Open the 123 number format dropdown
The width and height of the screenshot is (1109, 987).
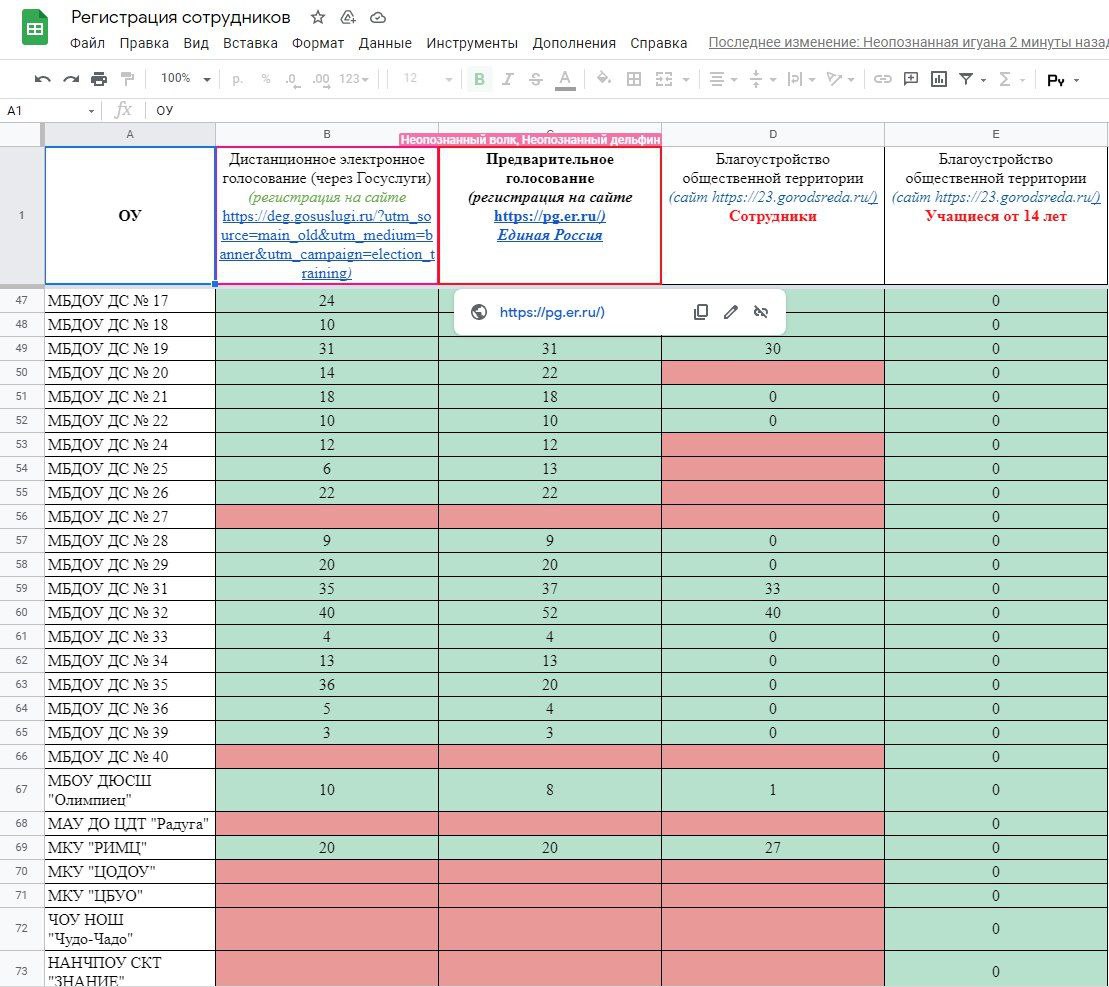[354, 79]
